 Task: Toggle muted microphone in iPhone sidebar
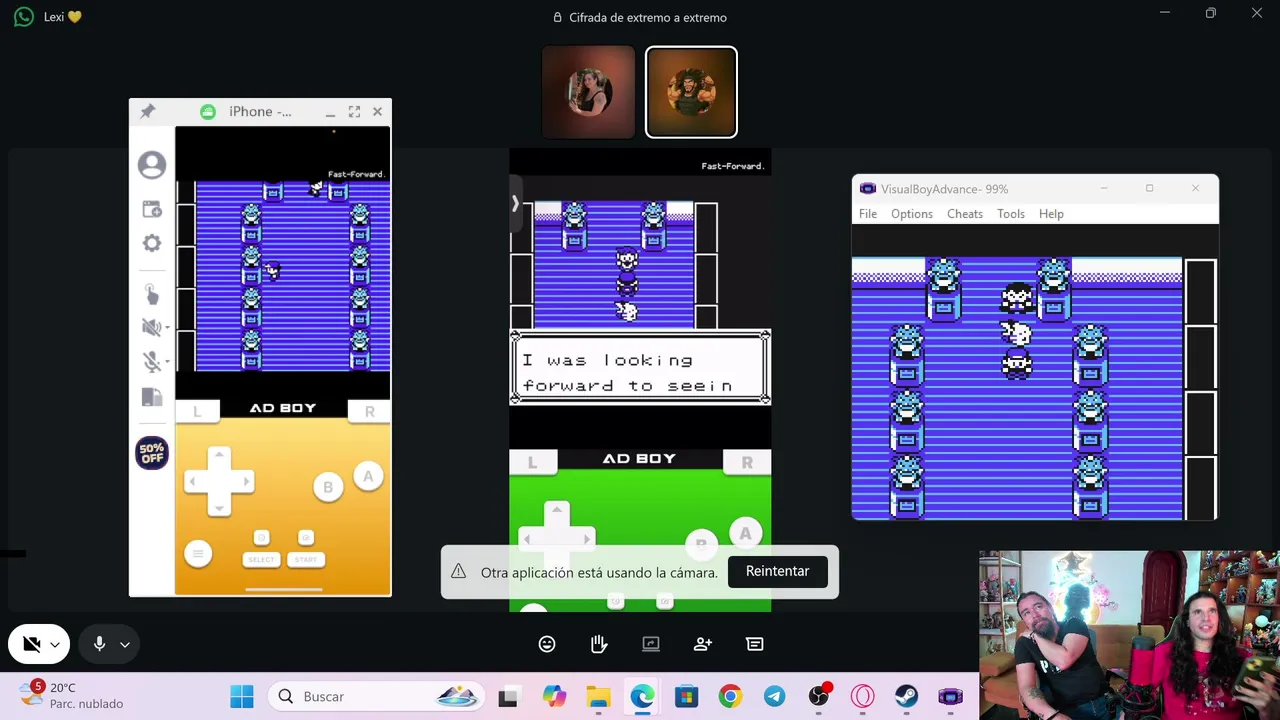pos(152,362)
